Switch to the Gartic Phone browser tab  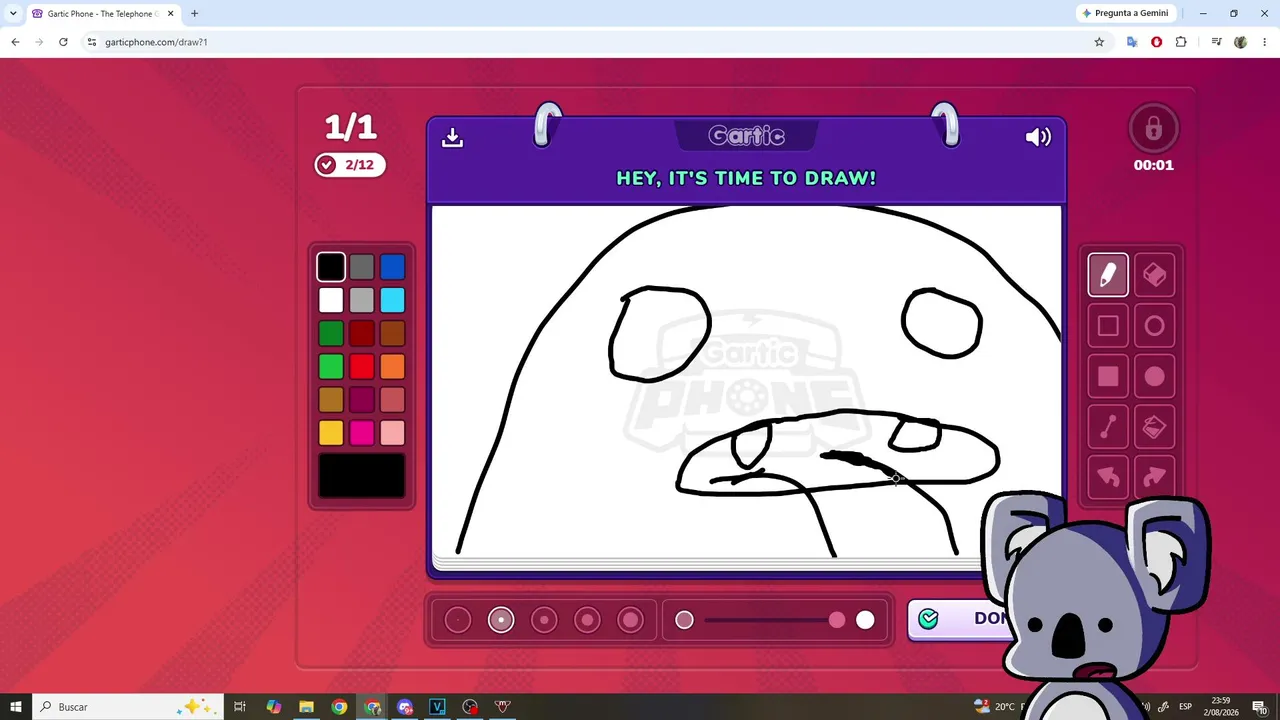[x=103, y=14]
